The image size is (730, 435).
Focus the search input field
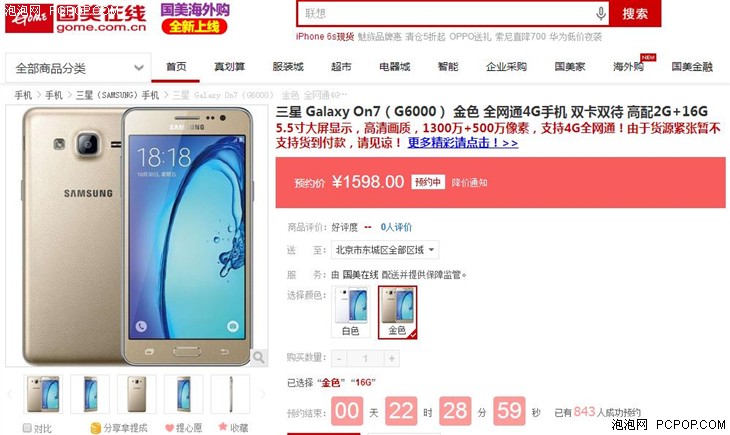447,14
